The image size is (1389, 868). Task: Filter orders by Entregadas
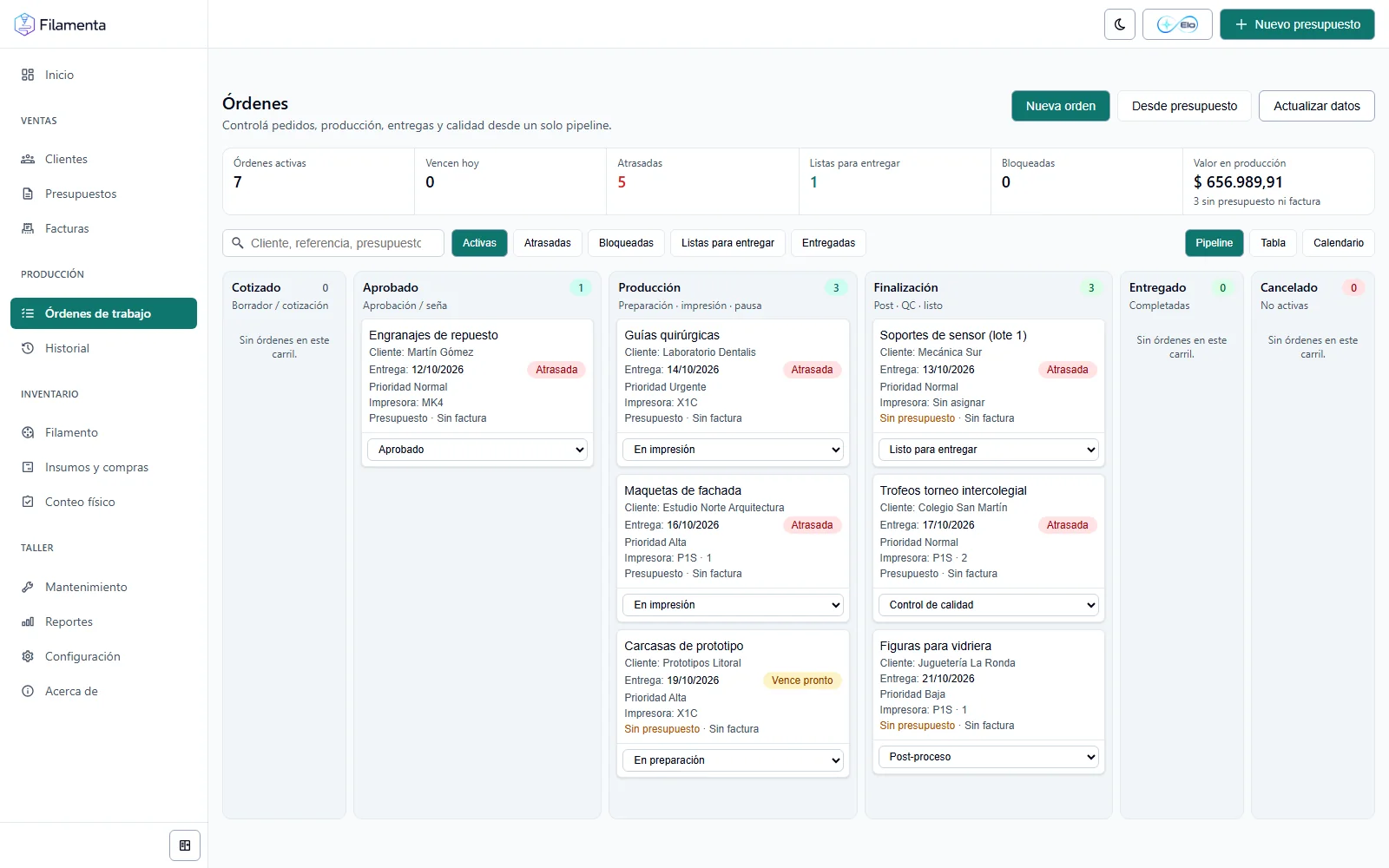tap(828, 243)
